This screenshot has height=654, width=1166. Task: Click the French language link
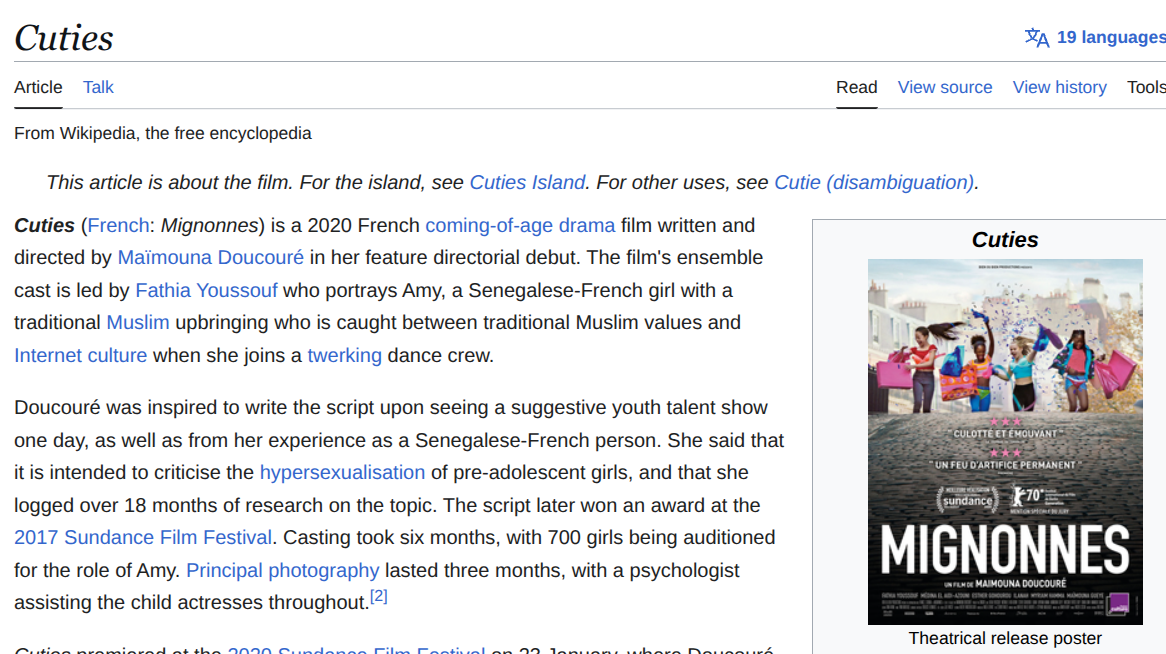pyautogui.click(x=118, y=225)
